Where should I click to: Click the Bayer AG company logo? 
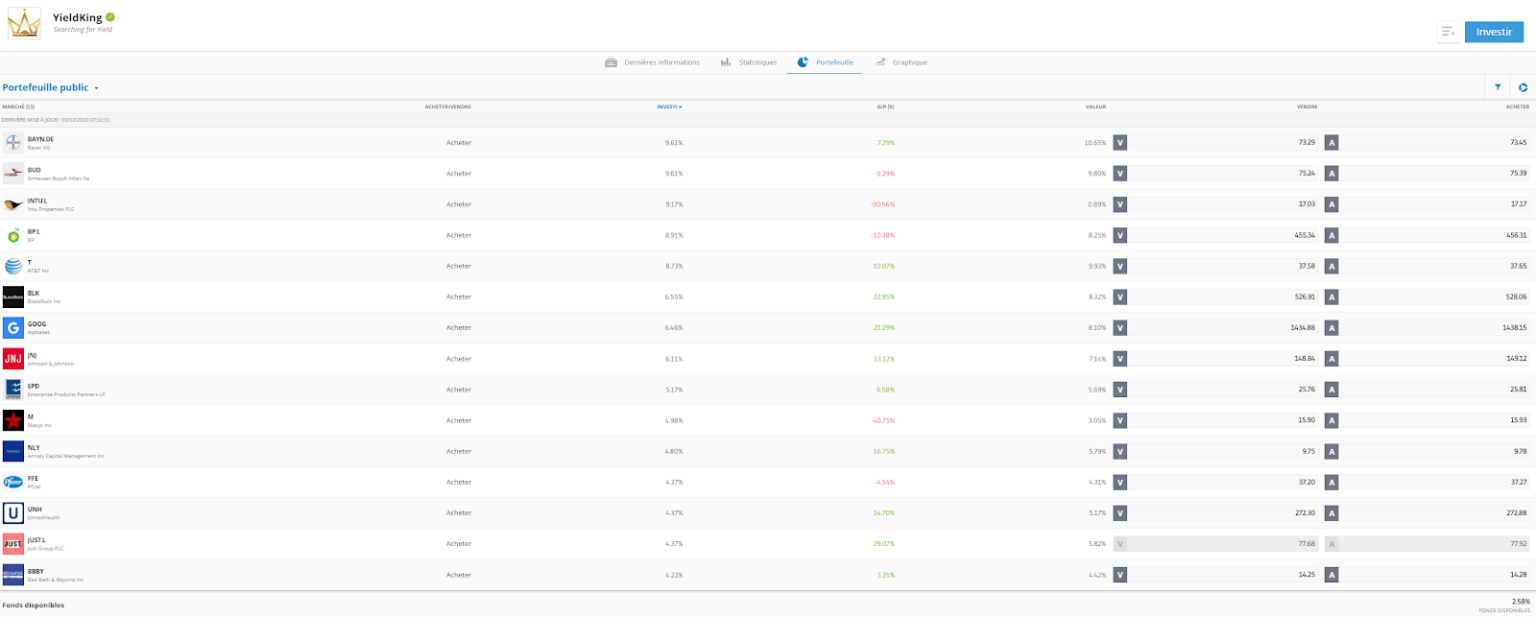(x=14, y=142)
